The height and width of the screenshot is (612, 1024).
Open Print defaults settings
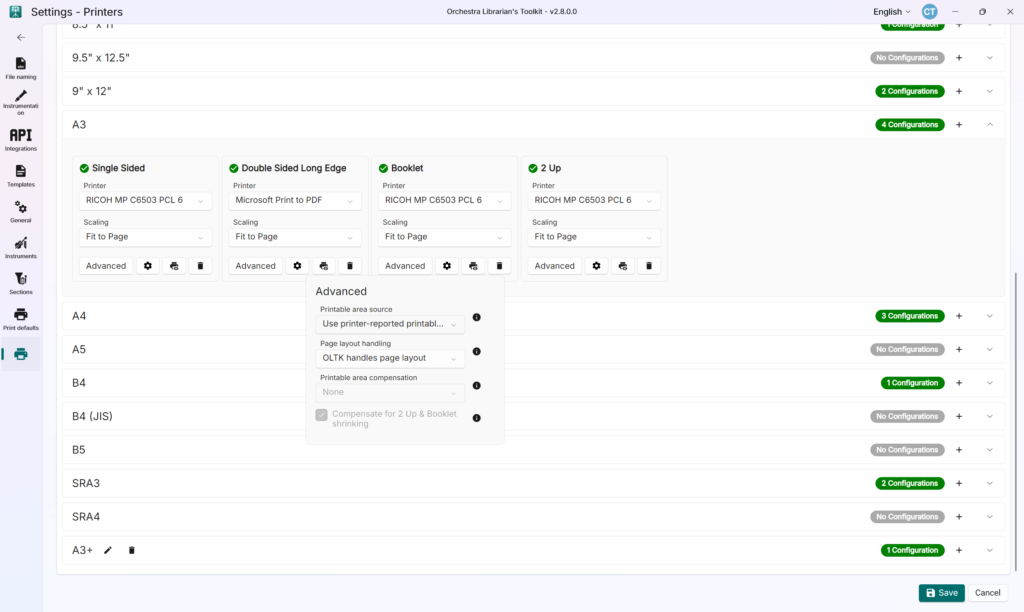[21, 319]
